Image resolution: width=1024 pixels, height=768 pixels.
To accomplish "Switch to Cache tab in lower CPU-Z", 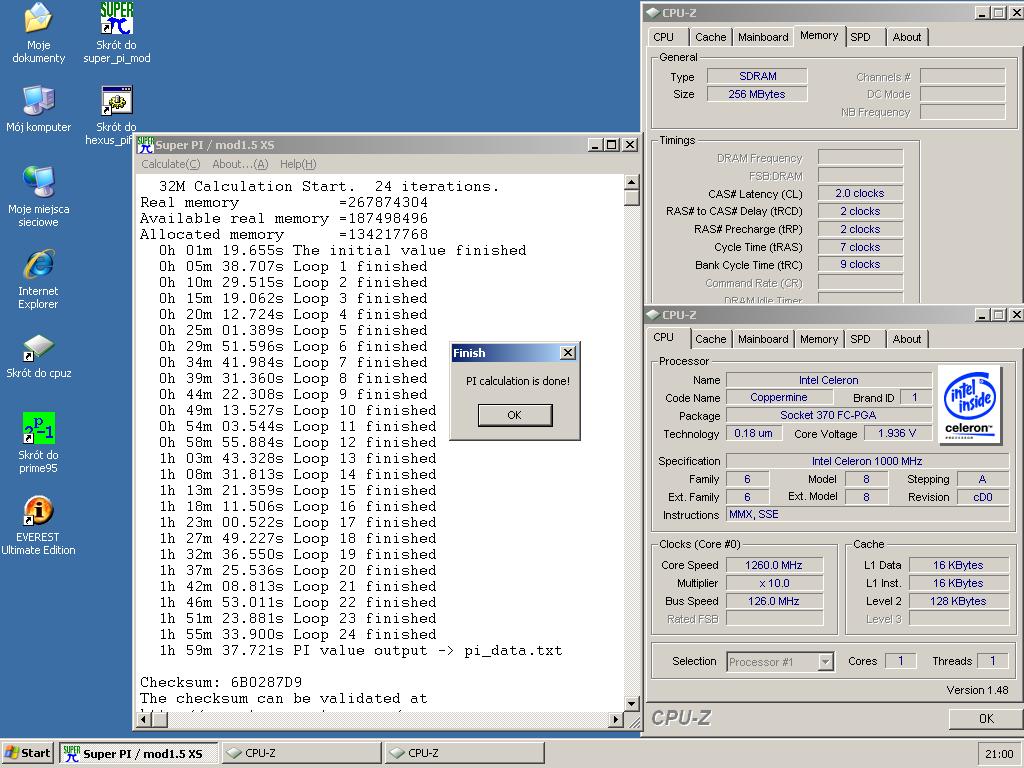I will coord(711,339).
